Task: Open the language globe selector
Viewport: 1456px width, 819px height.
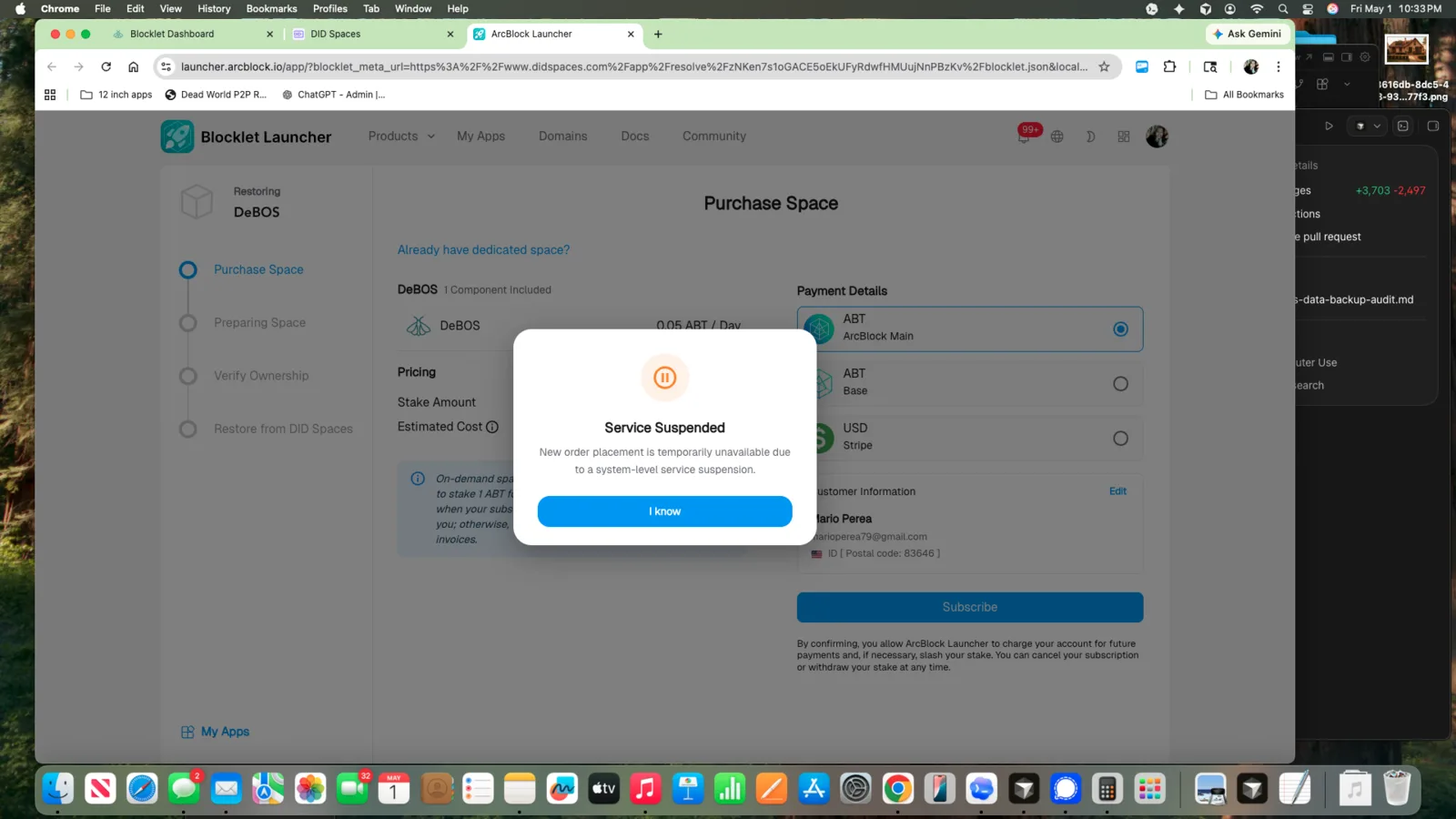Action: [x=1057, y=136]
